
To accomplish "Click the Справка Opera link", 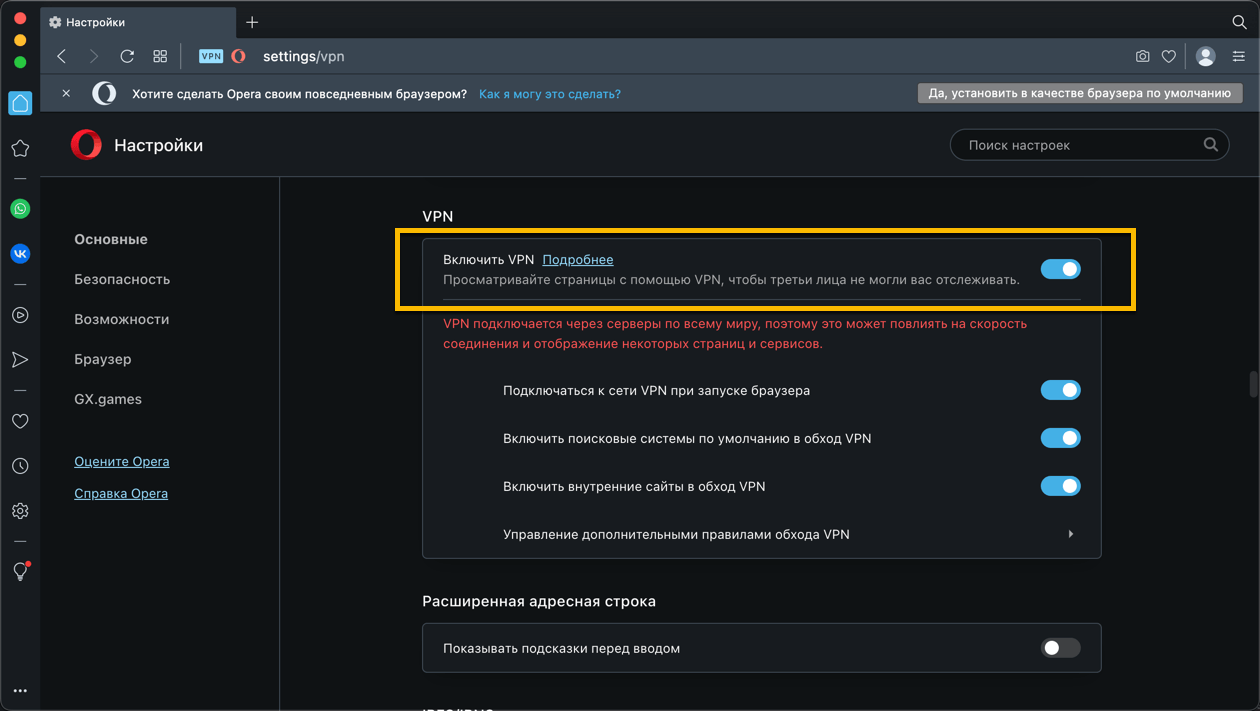I will (121, 493).
